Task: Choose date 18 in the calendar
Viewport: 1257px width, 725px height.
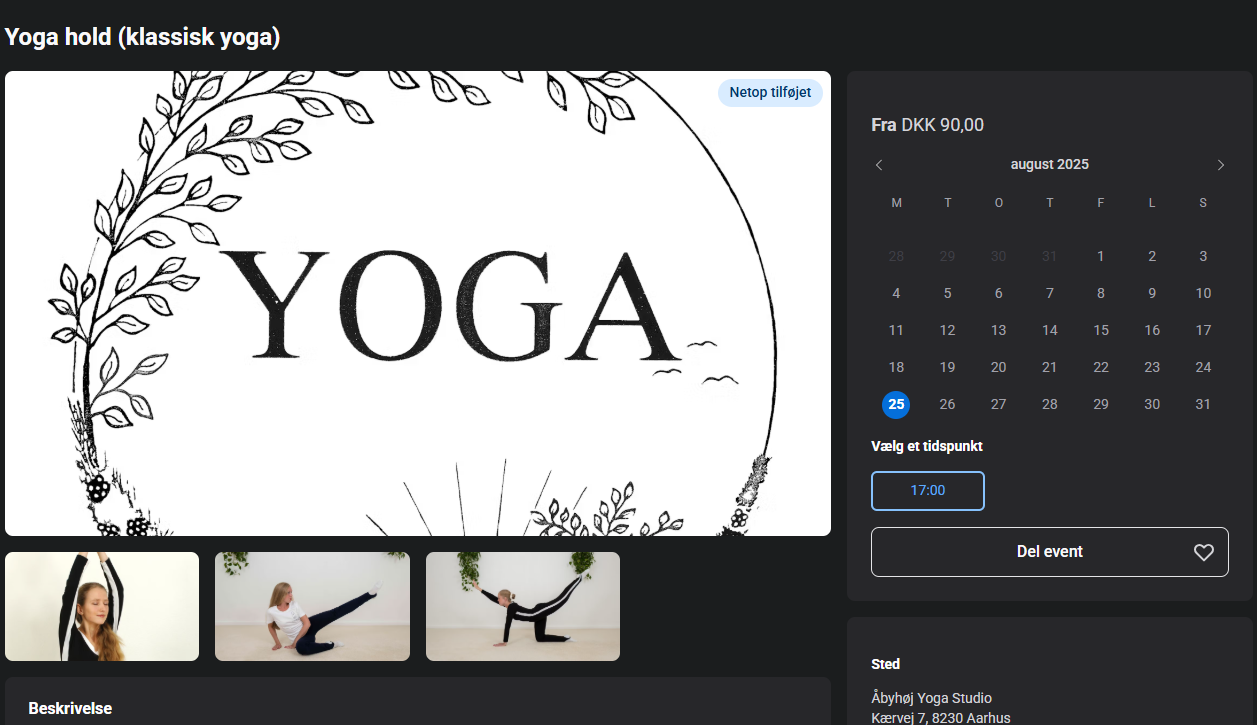Action: click(896, 367)
